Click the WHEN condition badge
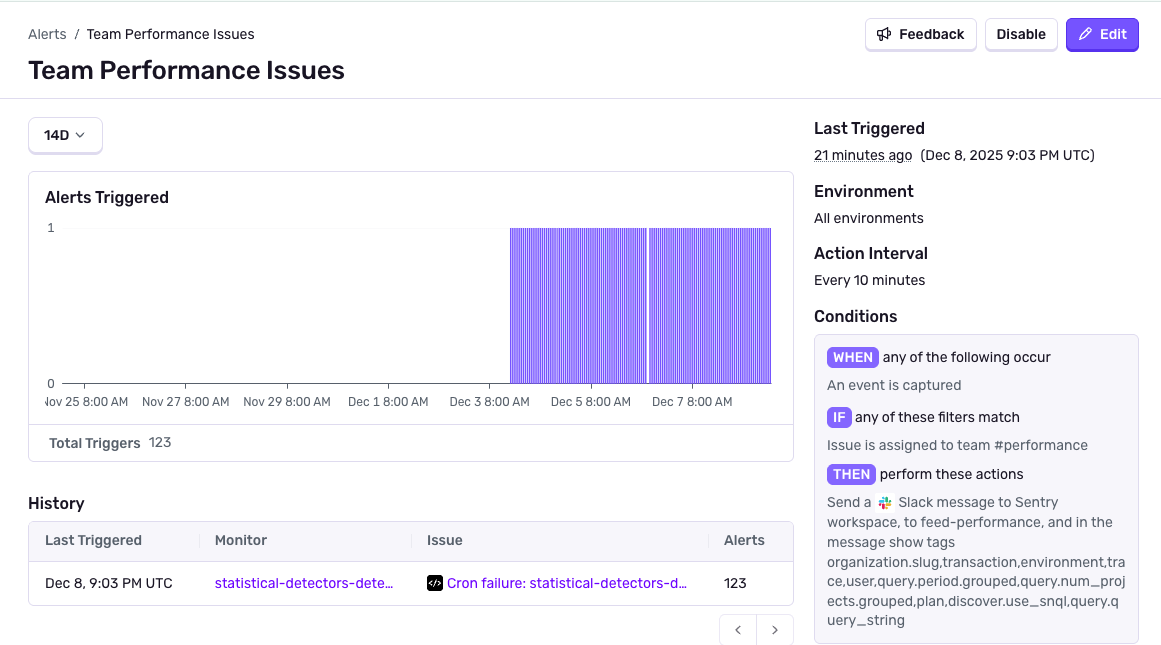Image resolution: width=1161 pixels, height=645 pixels. point(852,357)
